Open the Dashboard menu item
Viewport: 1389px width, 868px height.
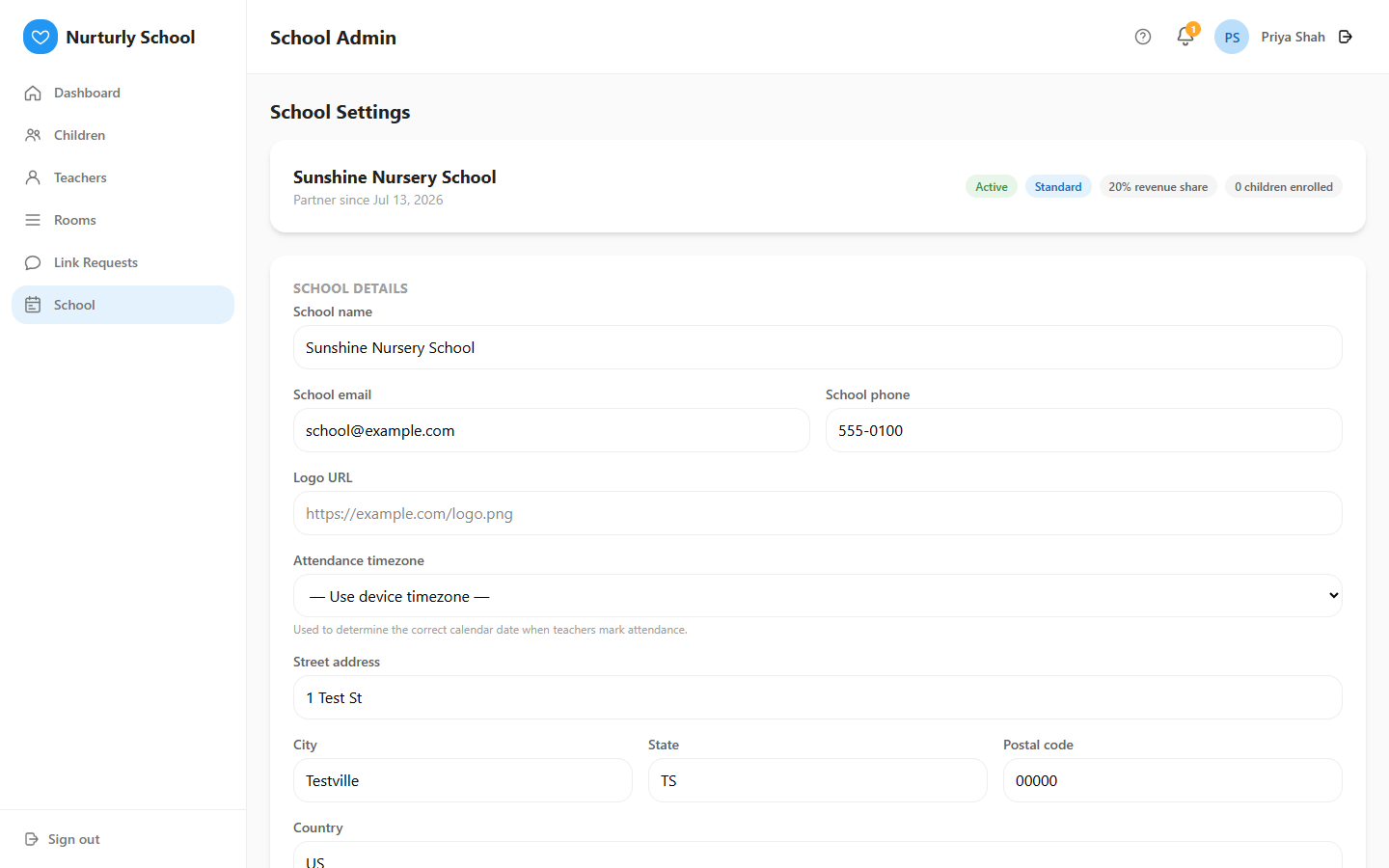pos(123,93)
